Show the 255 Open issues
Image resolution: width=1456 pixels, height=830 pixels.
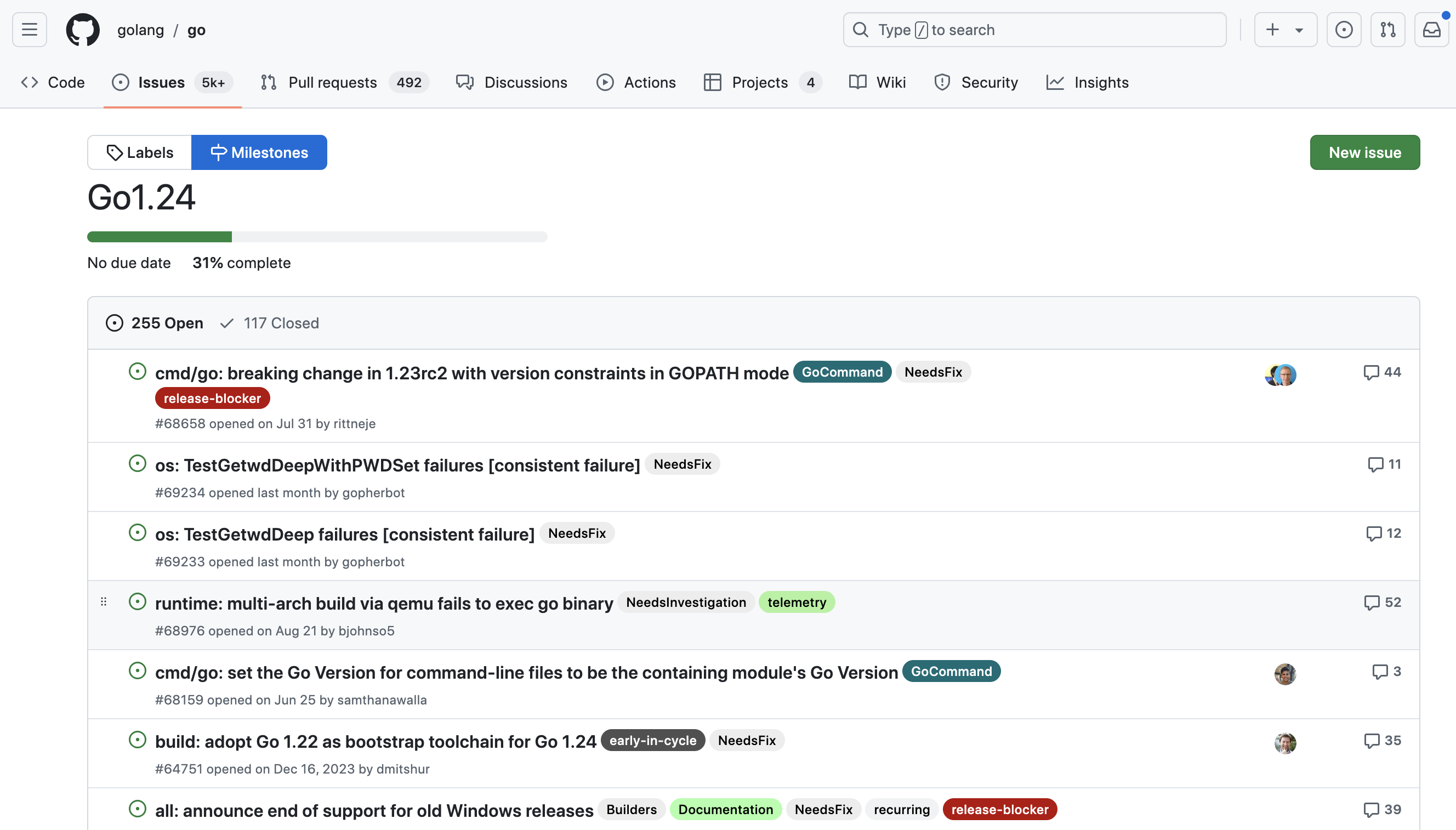click(155, 323)
